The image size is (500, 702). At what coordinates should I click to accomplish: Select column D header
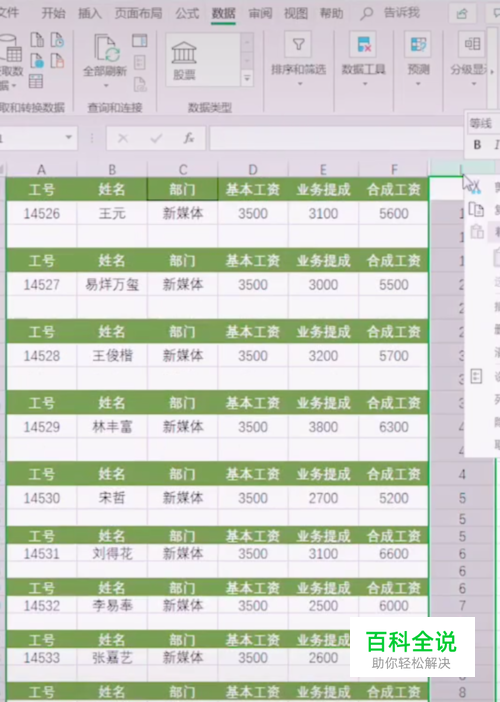pyautogui.click(x=253, y=170)
